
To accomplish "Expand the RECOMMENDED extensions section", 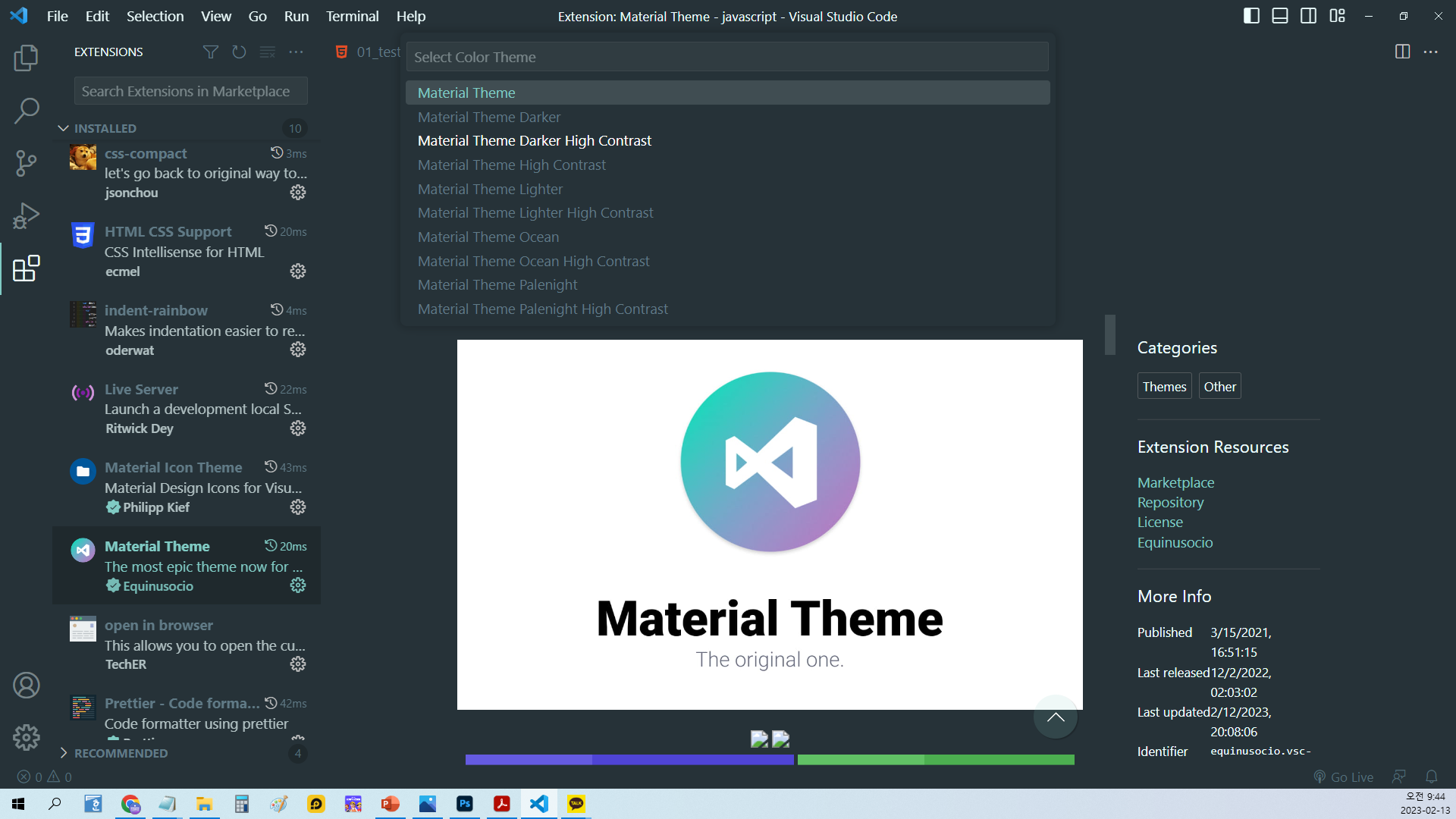I will tap(64, 753).
